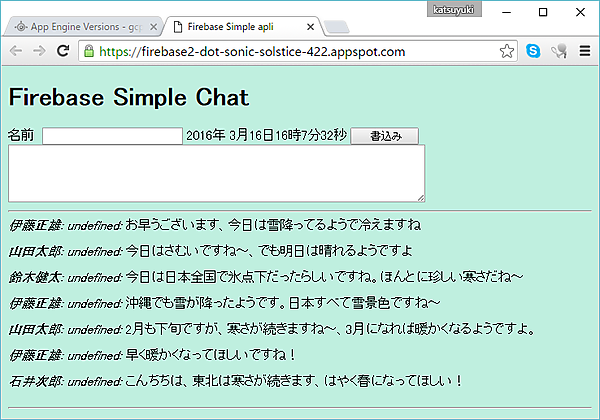Close the App Engine Versions tab

[153, 27]
